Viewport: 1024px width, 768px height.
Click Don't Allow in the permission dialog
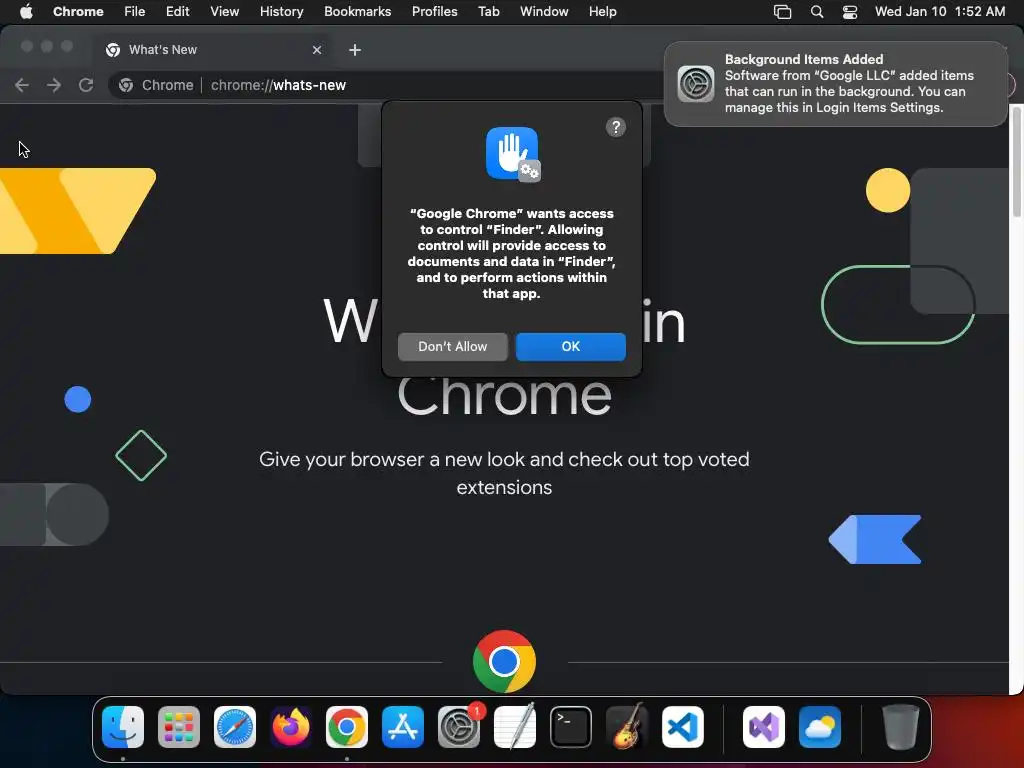453,347
